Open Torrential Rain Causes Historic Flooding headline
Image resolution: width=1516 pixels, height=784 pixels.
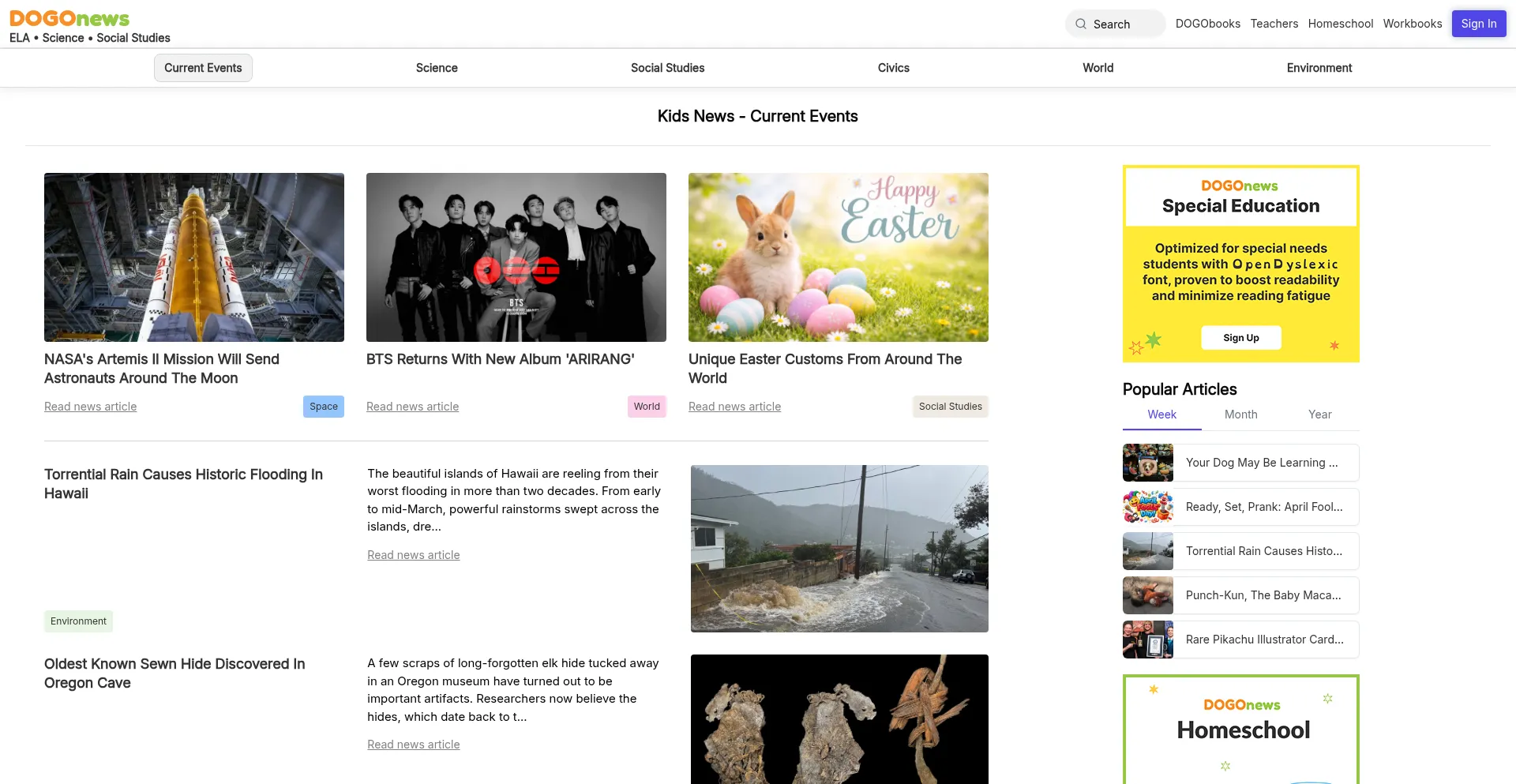pos(183,484)
